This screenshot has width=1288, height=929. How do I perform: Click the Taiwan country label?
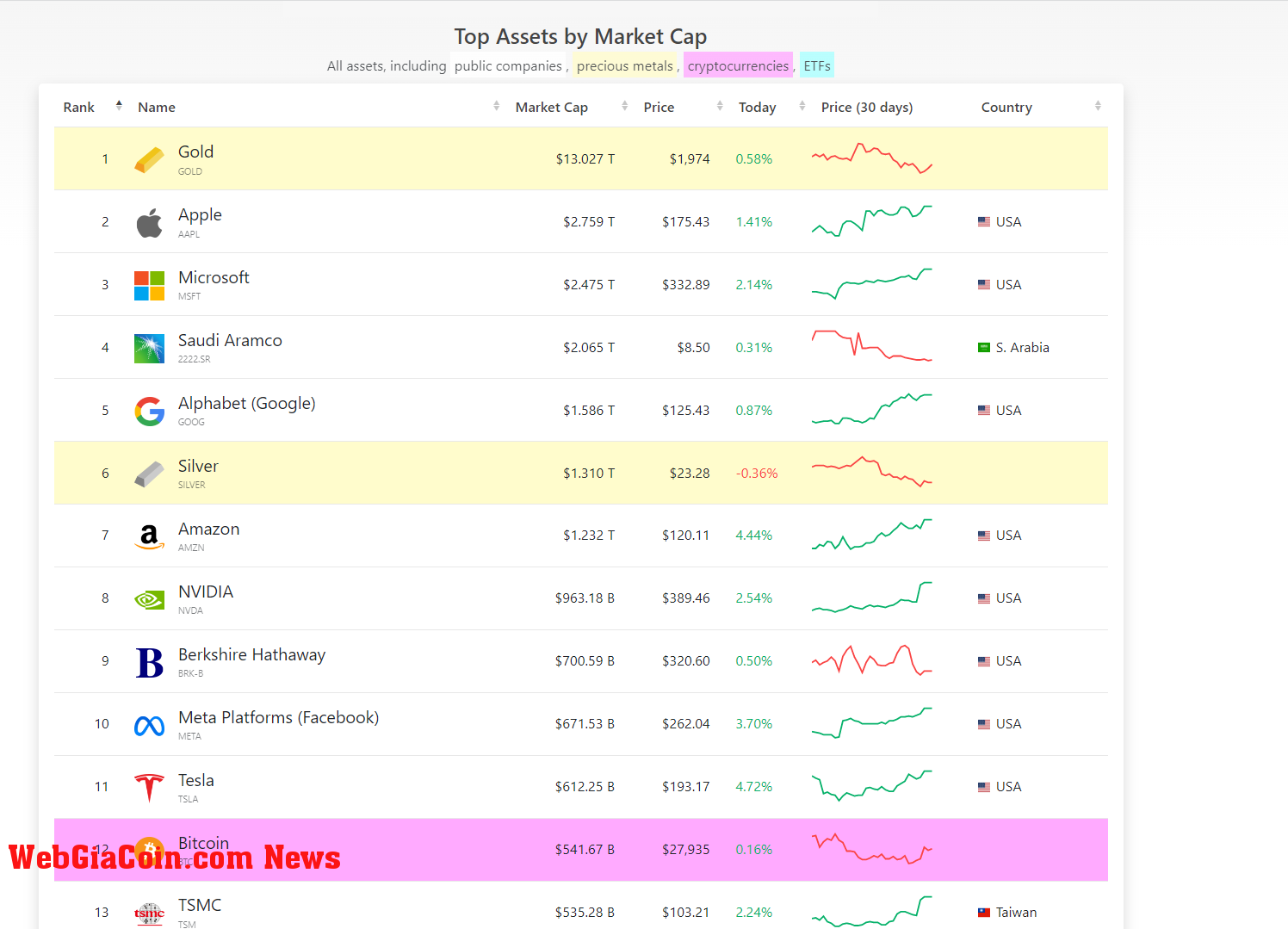[1016, 912]
